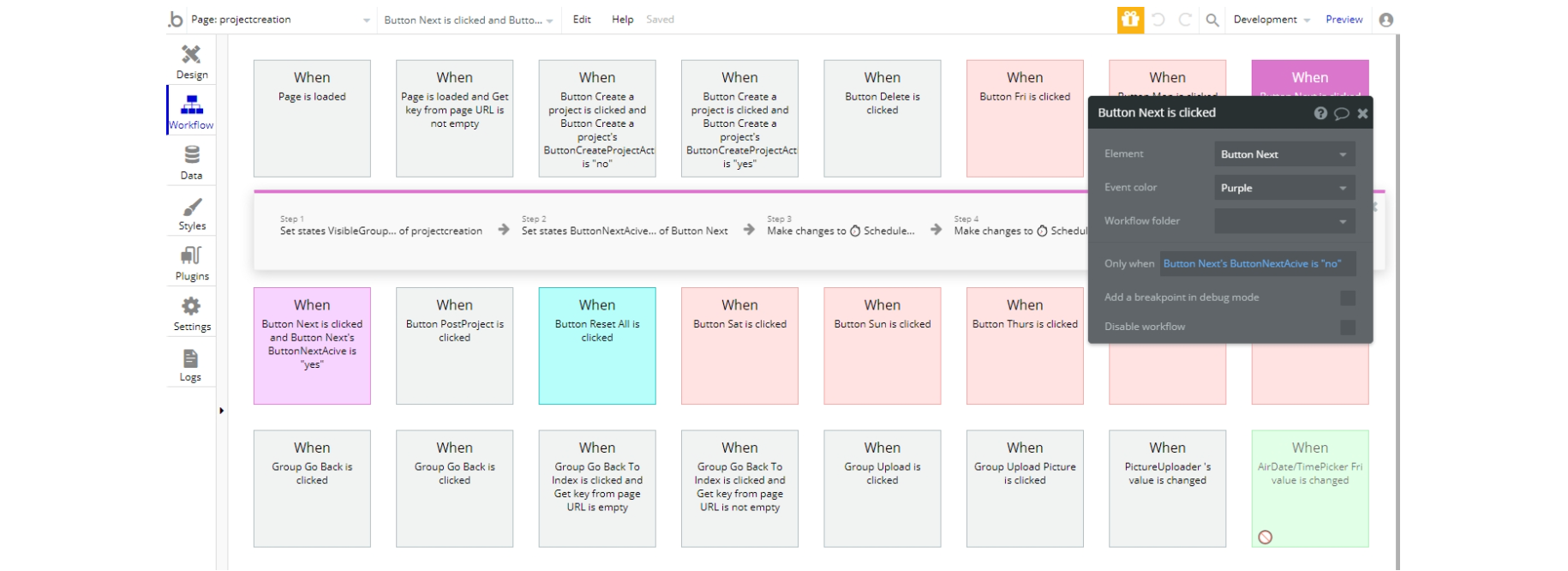Select Group Upload Picture is clicked event
Image resolution: width=1568 pixels, height=571 pixels.
(1025, 489)
